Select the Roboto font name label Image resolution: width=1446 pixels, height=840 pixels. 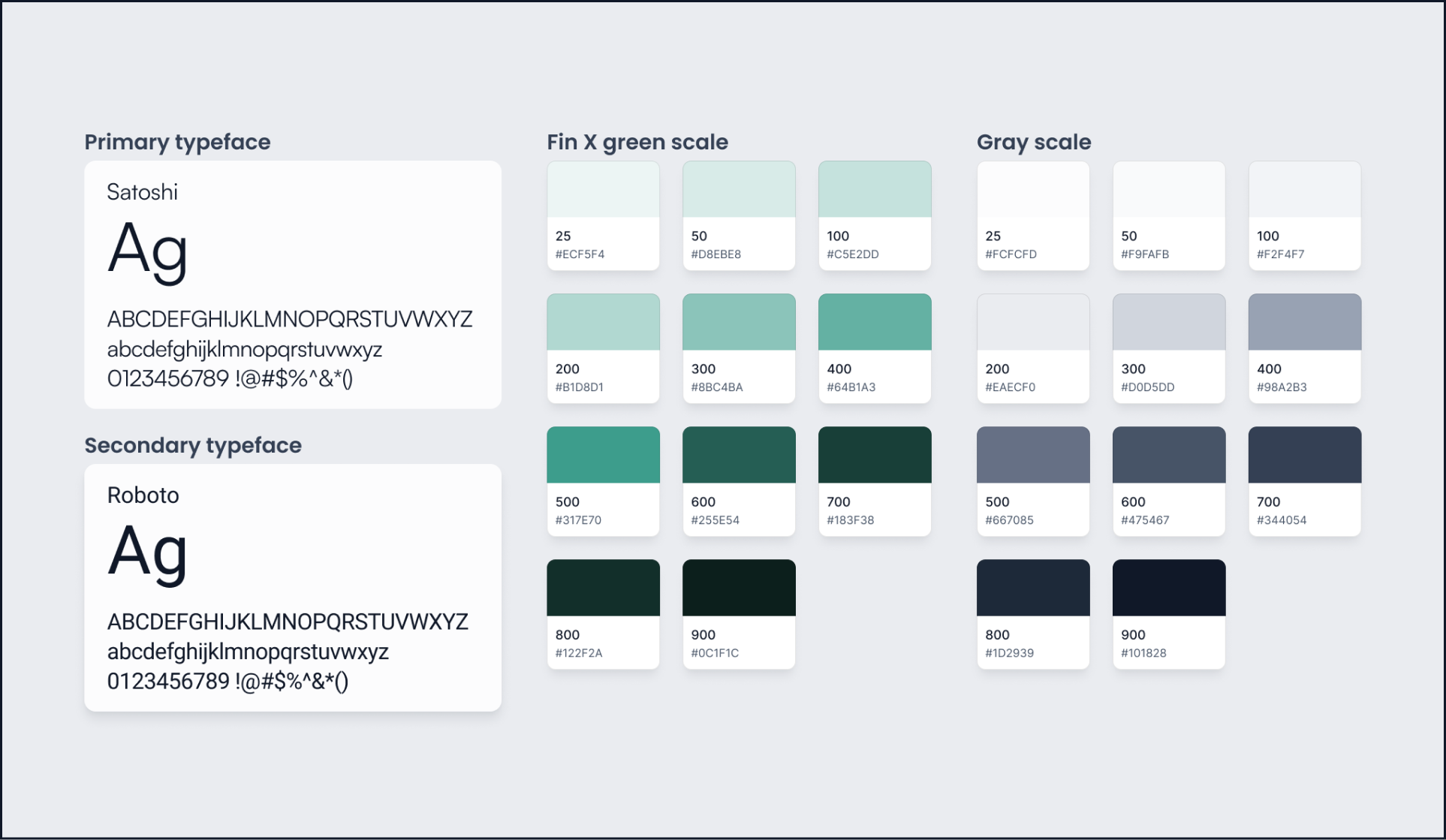(x=143, y=495)
